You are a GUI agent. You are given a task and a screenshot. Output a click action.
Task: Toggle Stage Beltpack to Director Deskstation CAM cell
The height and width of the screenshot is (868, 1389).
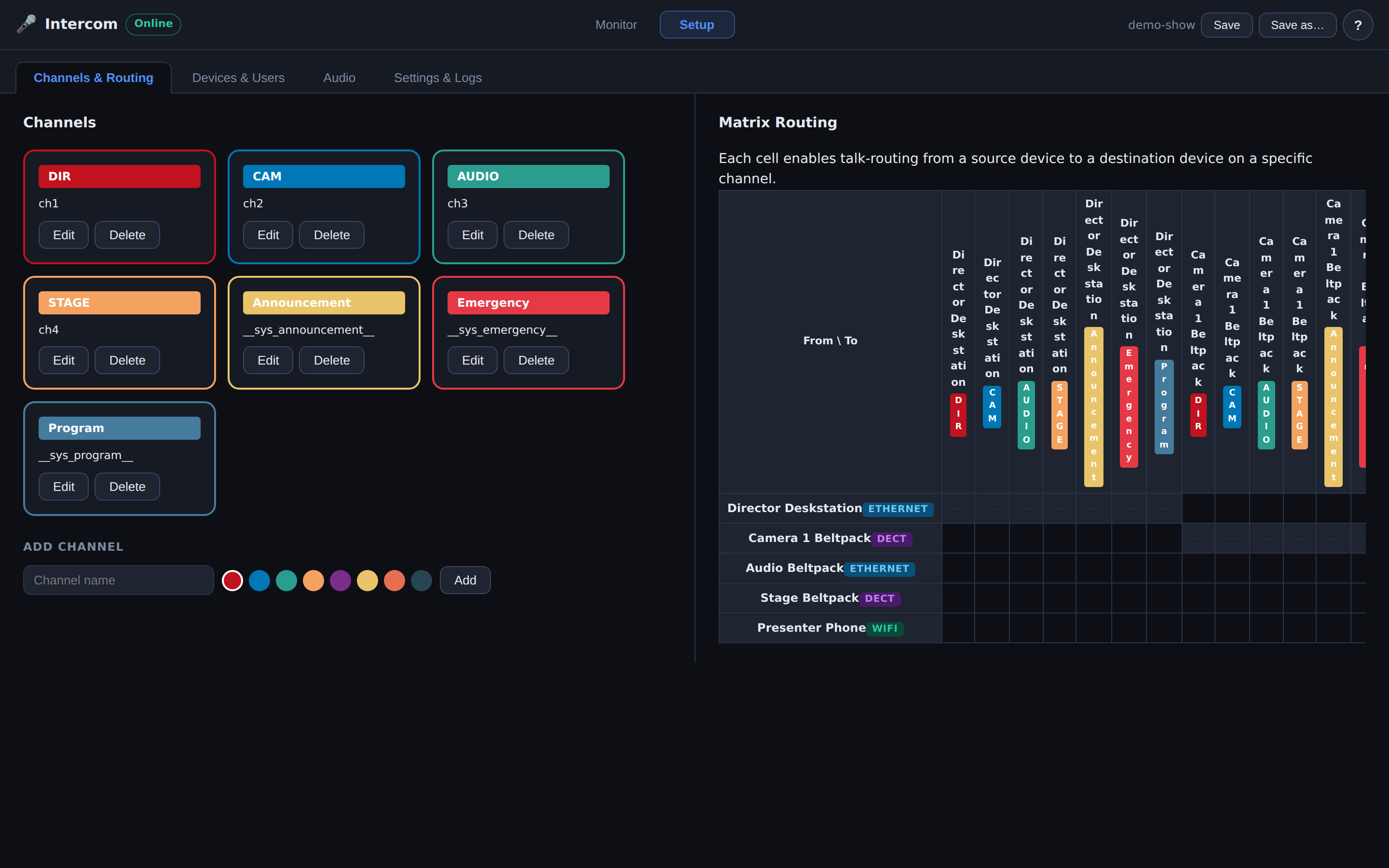(992, 598)
